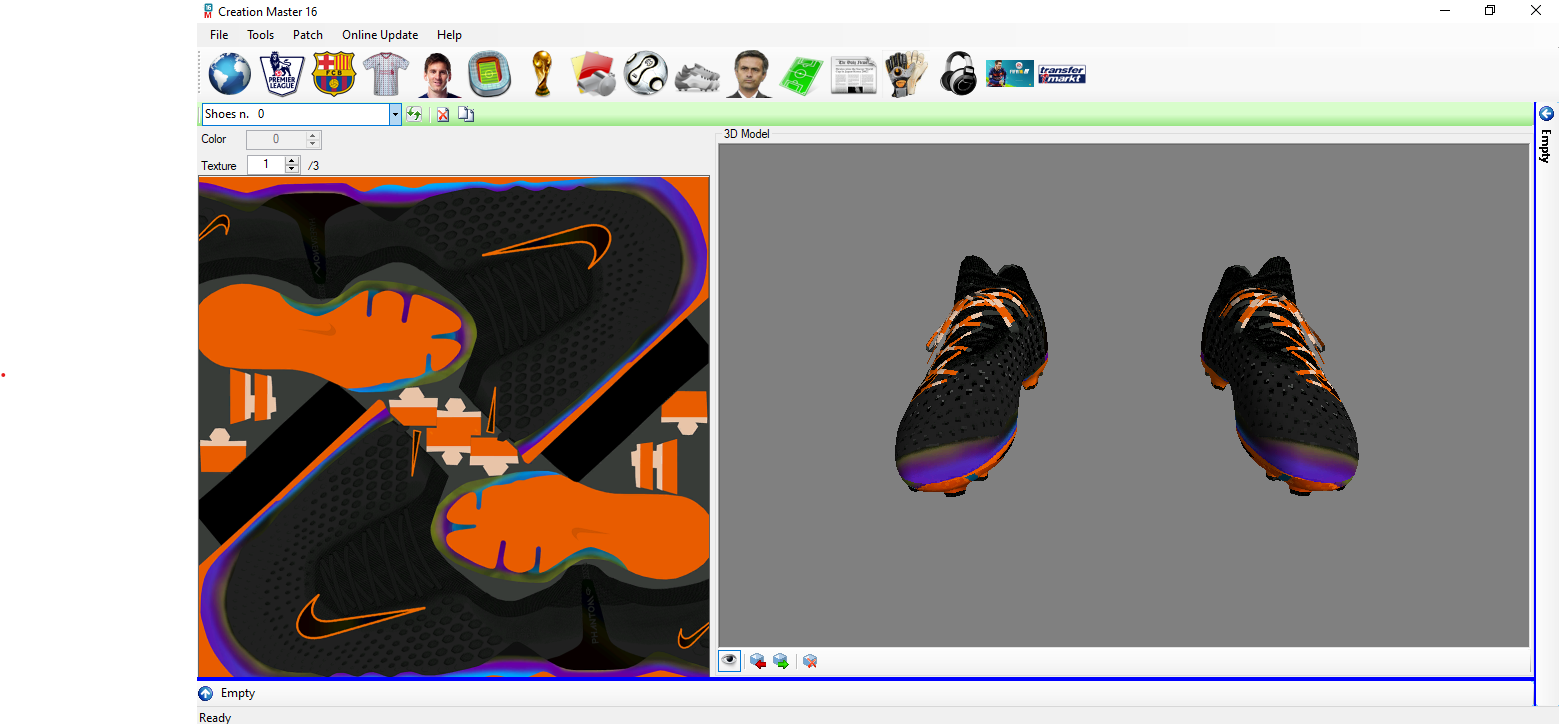The height and width of the screenshot is (724, 1559).
Task: Open the soccer ball editor icon
Action: click(646, 74)
